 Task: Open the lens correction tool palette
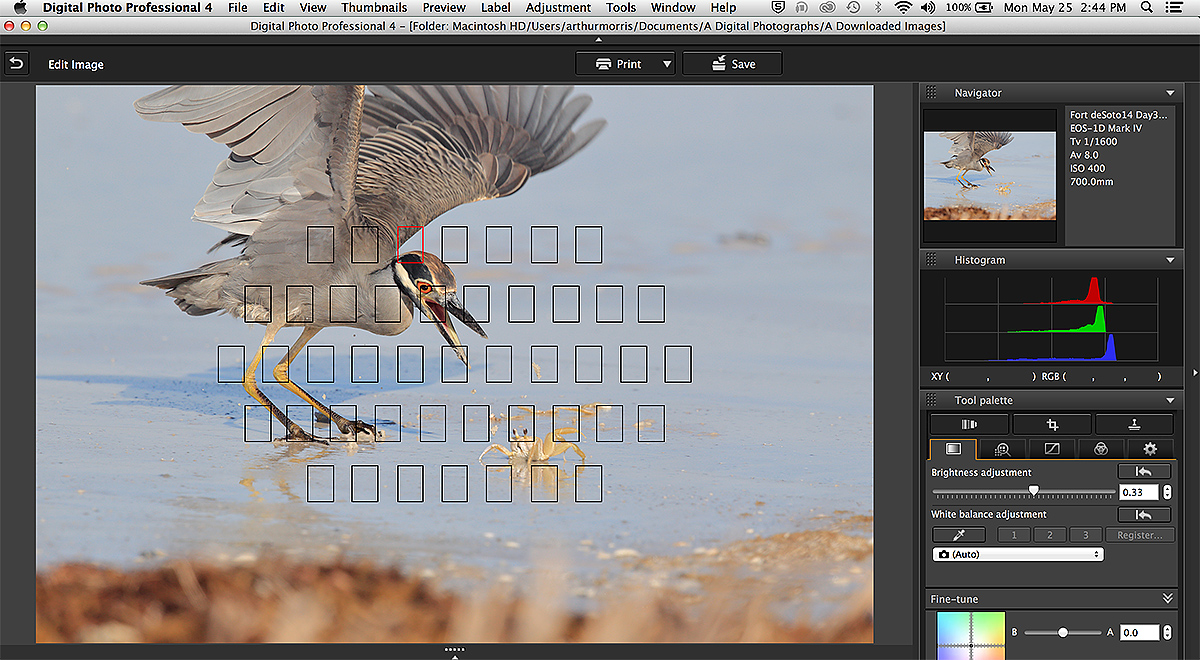[968, 424]
